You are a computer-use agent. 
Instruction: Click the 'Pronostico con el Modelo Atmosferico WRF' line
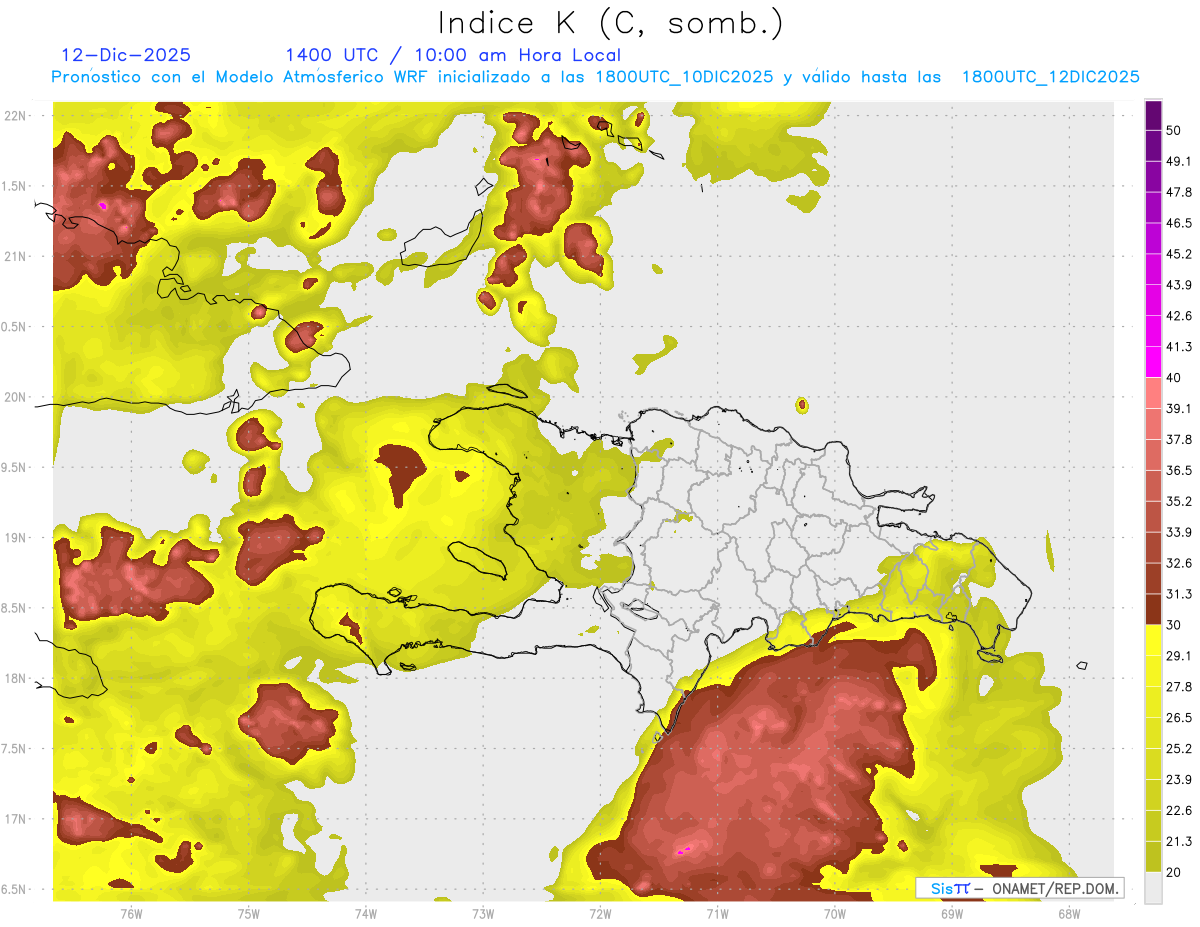pos(596,77)
